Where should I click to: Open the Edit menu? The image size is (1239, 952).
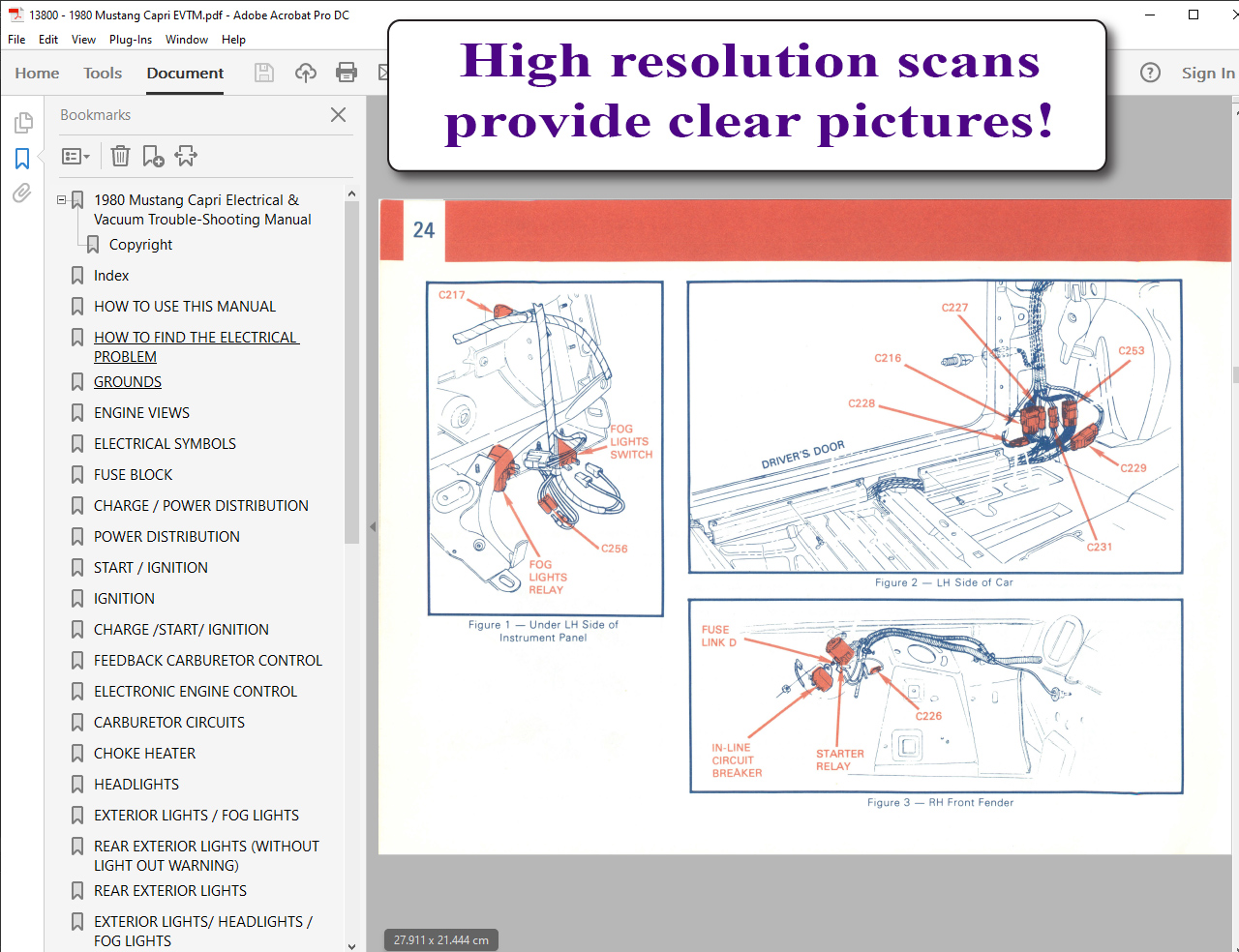[48, 40]
